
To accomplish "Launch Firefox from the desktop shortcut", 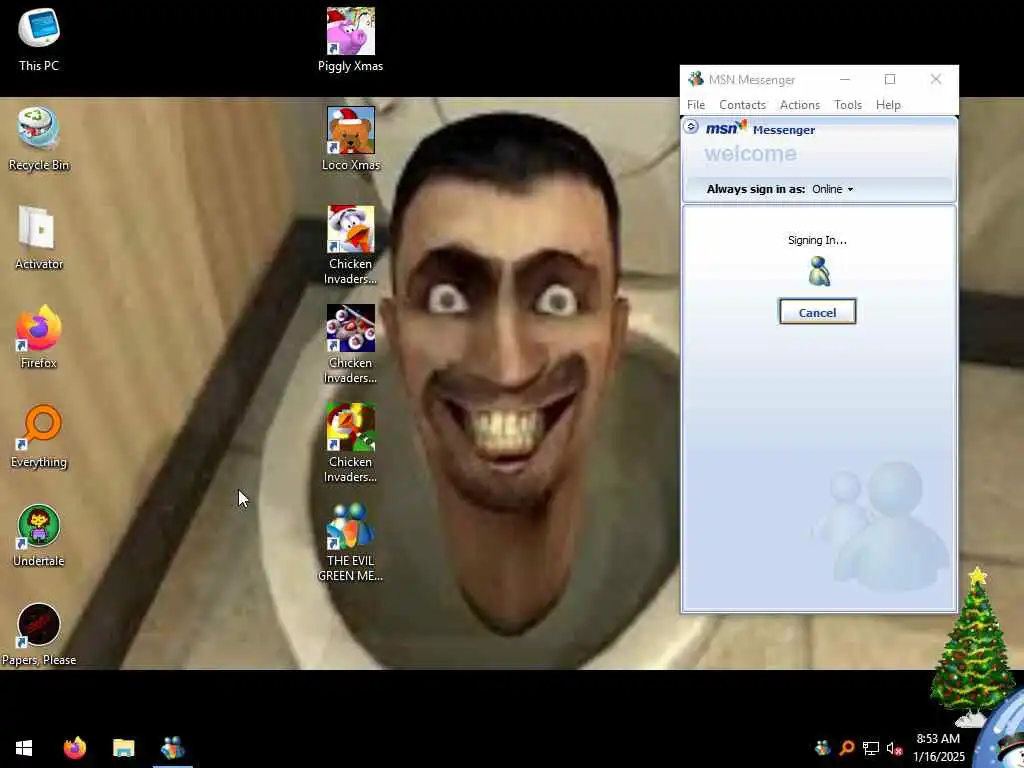I will 39,337.
